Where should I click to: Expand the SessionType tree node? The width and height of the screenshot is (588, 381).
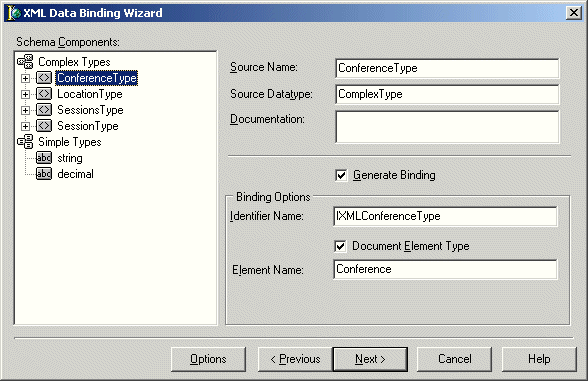click(x=25, y=126)
